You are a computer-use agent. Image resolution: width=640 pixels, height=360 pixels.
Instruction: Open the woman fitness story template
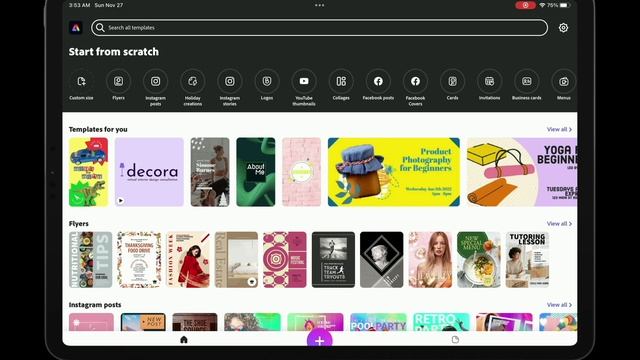(x=210, y=172)
